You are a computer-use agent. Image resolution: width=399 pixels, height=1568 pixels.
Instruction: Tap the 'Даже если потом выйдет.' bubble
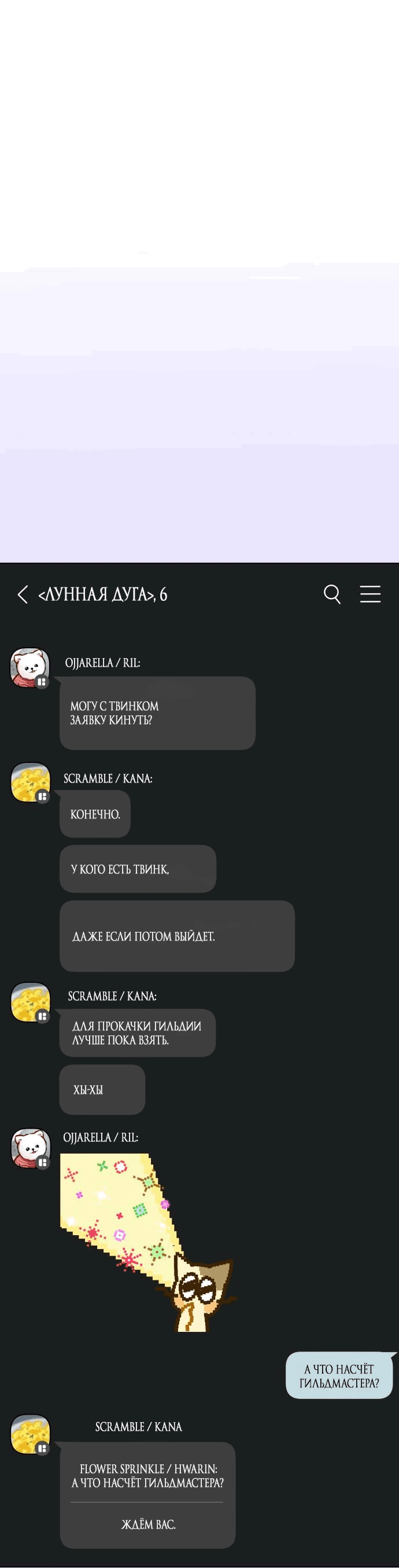click(177, 935)
